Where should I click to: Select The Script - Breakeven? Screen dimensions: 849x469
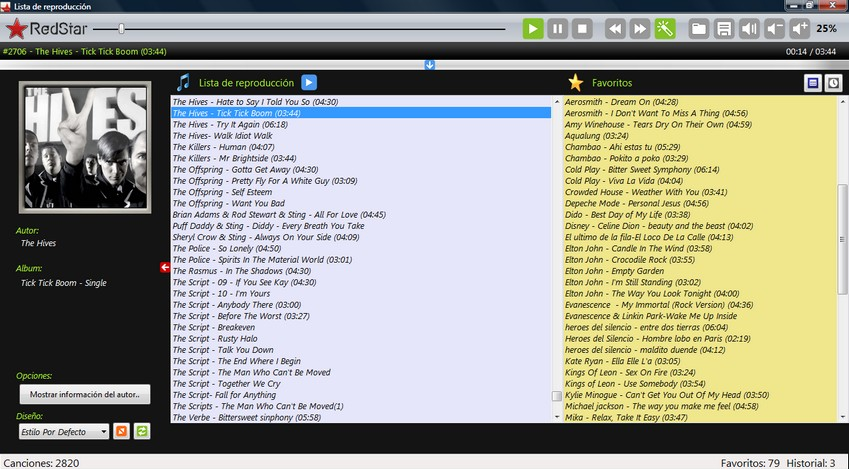361,327
